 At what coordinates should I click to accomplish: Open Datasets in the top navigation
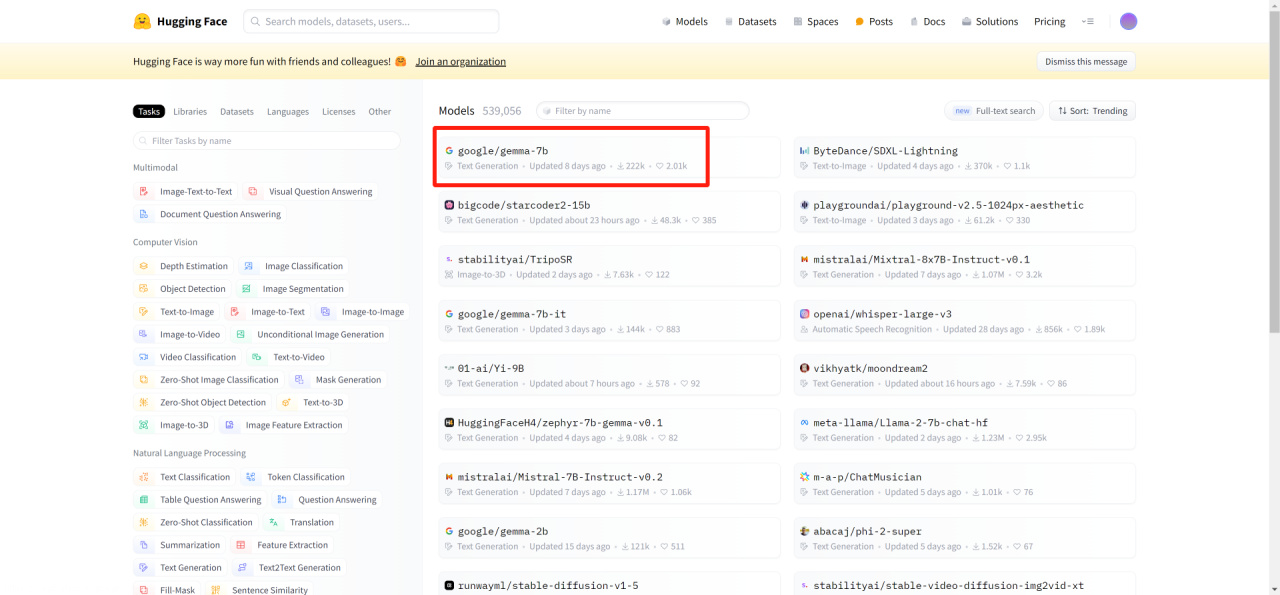tap(750, 21)
